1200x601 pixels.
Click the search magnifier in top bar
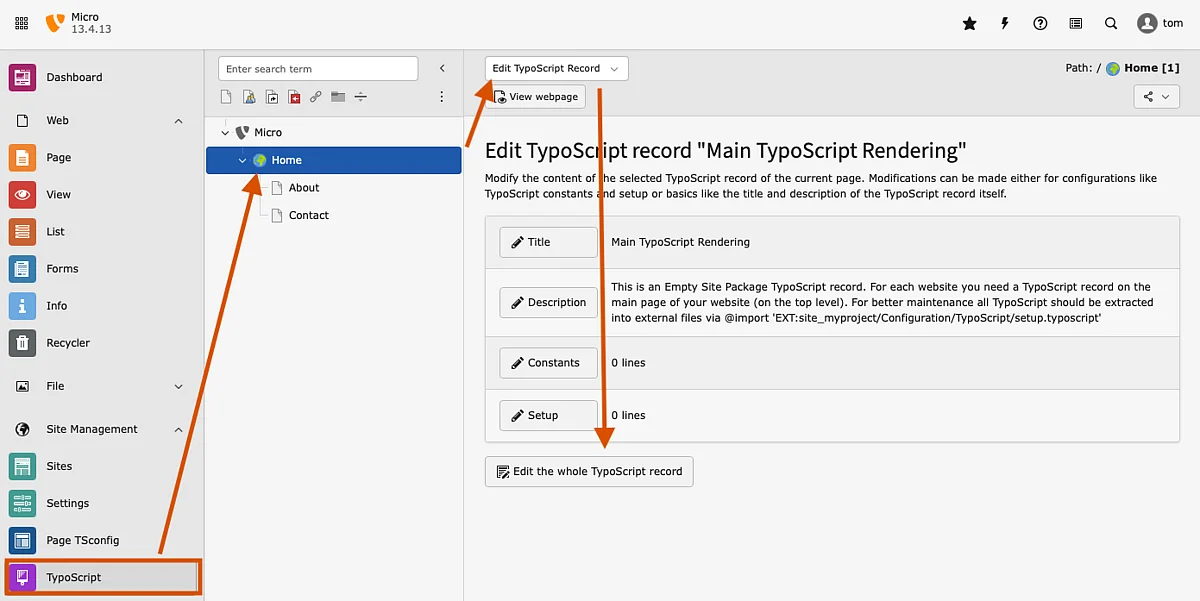(1111, 24)
